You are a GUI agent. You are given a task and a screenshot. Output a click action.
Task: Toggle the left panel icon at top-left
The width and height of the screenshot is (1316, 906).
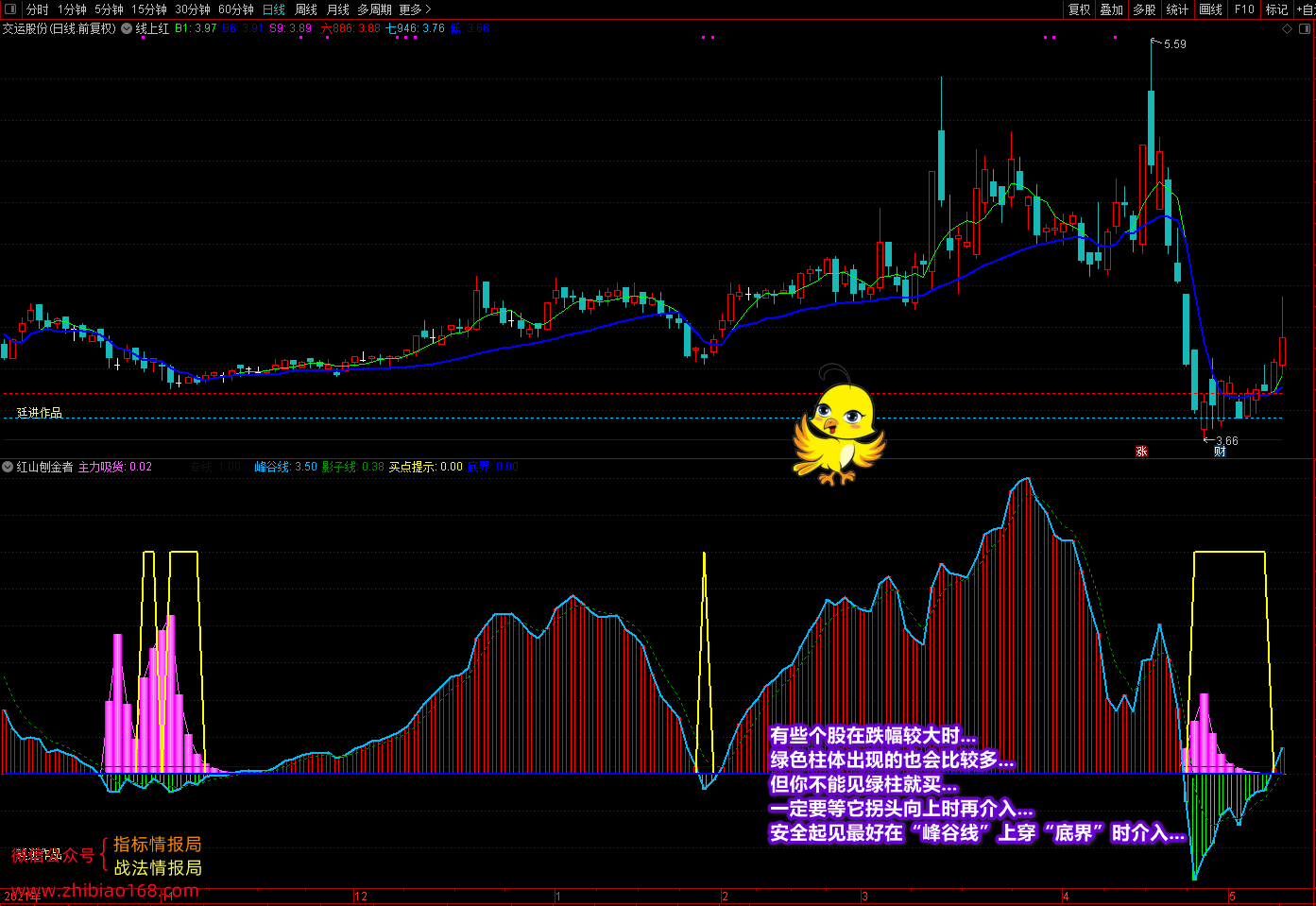click(10, 9)
